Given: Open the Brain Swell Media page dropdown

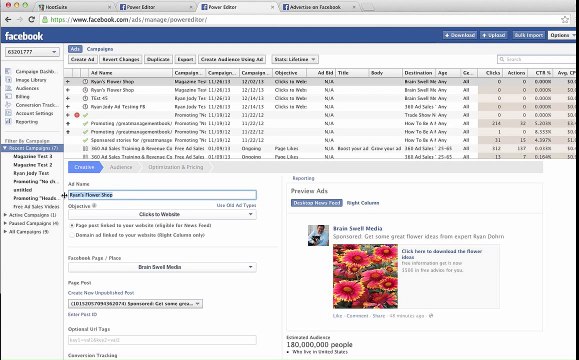Looking at the screenshot, I should tap(162, 267).
